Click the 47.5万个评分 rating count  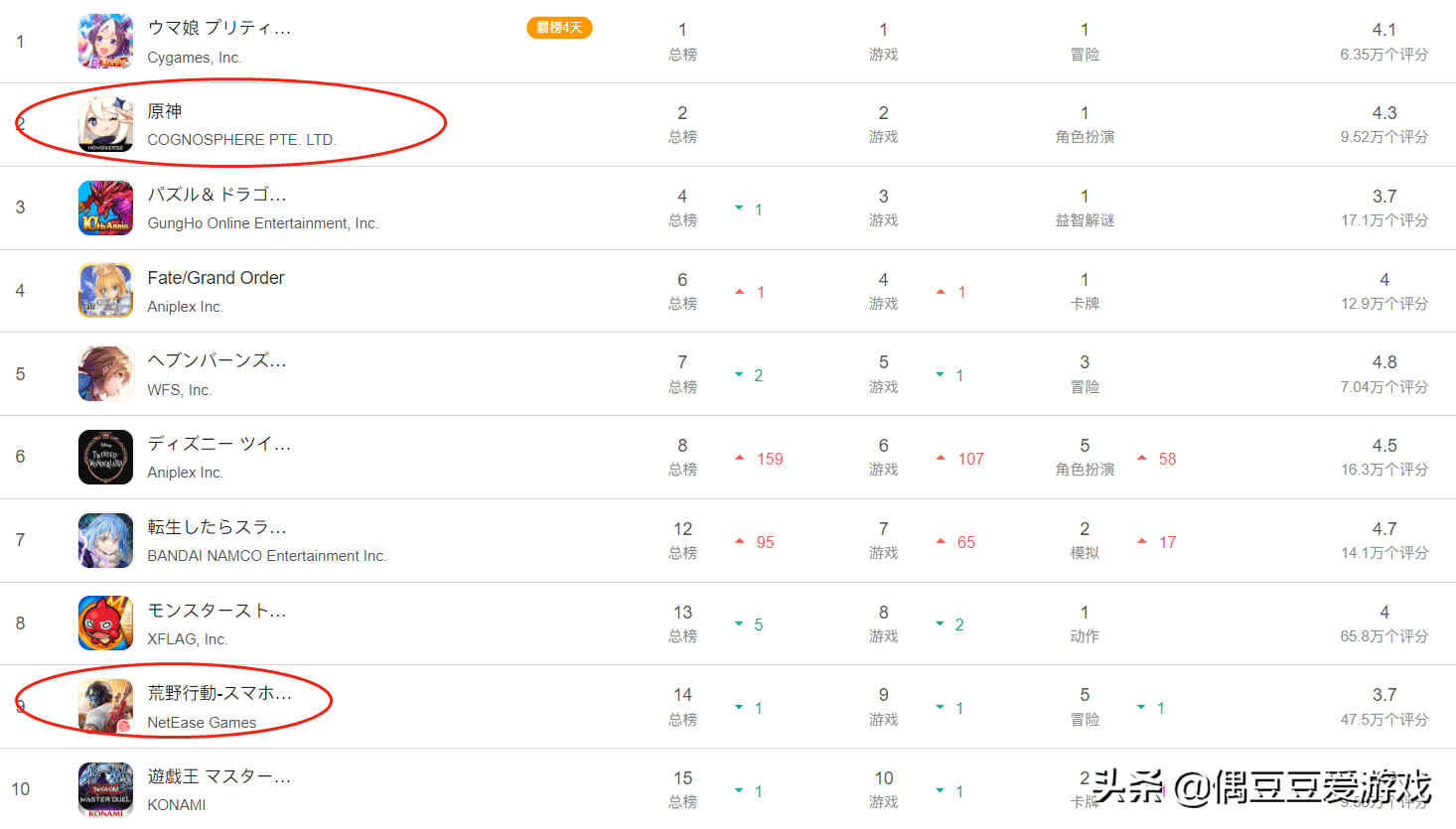1384,720
